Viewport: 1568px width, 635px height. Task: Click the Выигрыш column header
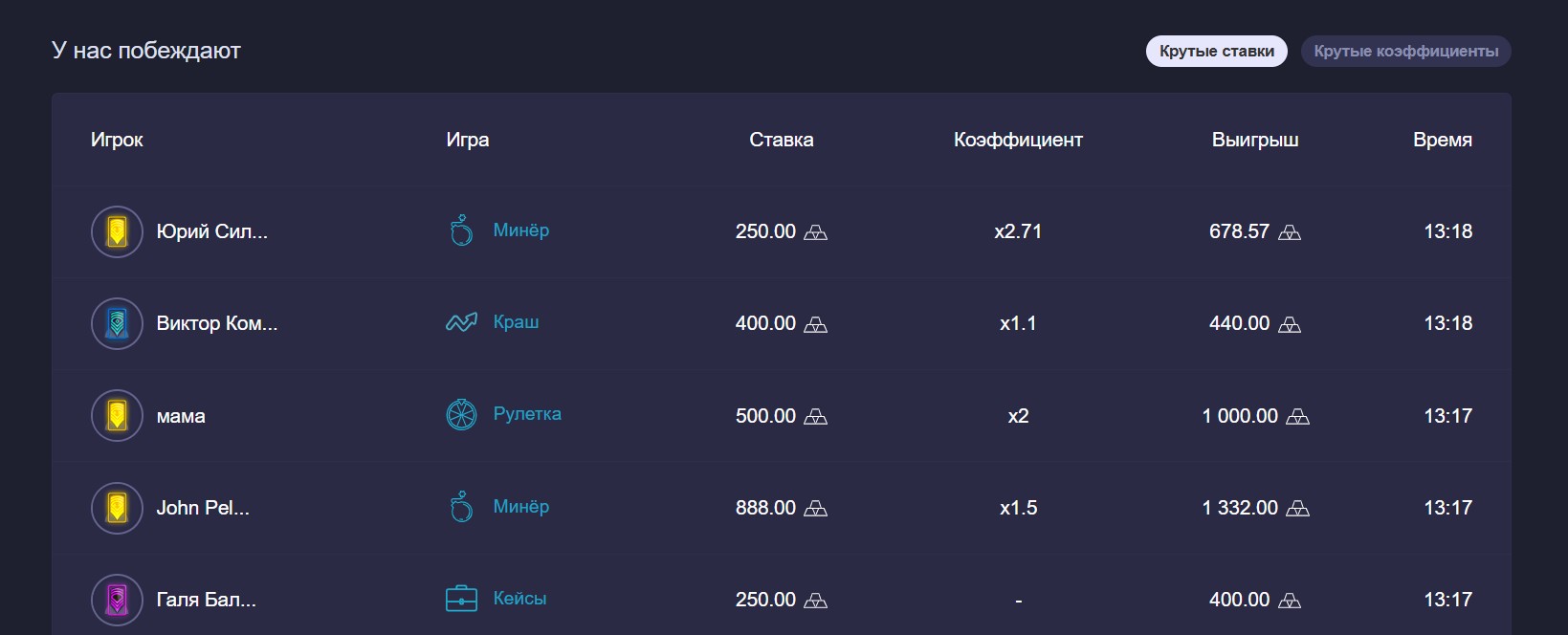(1255, 140)
